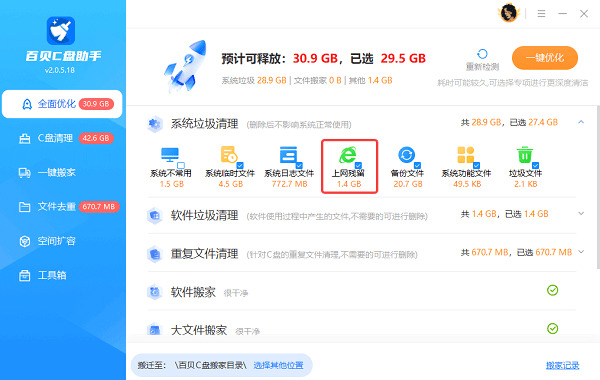Image resolution: width=600 pixels, height=380 pixels.
Task: Click the 系统垃圾清理 heading text
Action: pyautogui.click(x=204, y=124)
